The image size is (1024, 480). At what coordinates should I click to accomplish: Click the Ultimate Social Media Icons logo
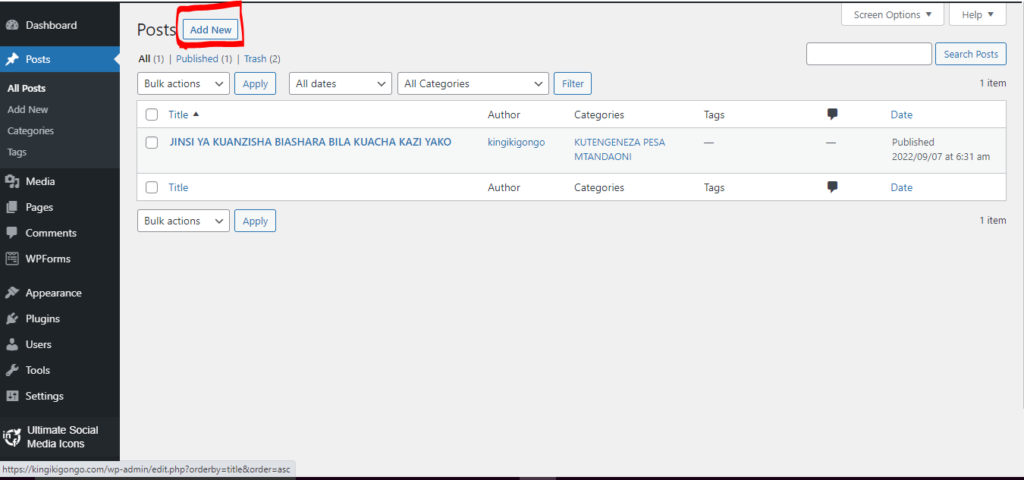point(12,437)
